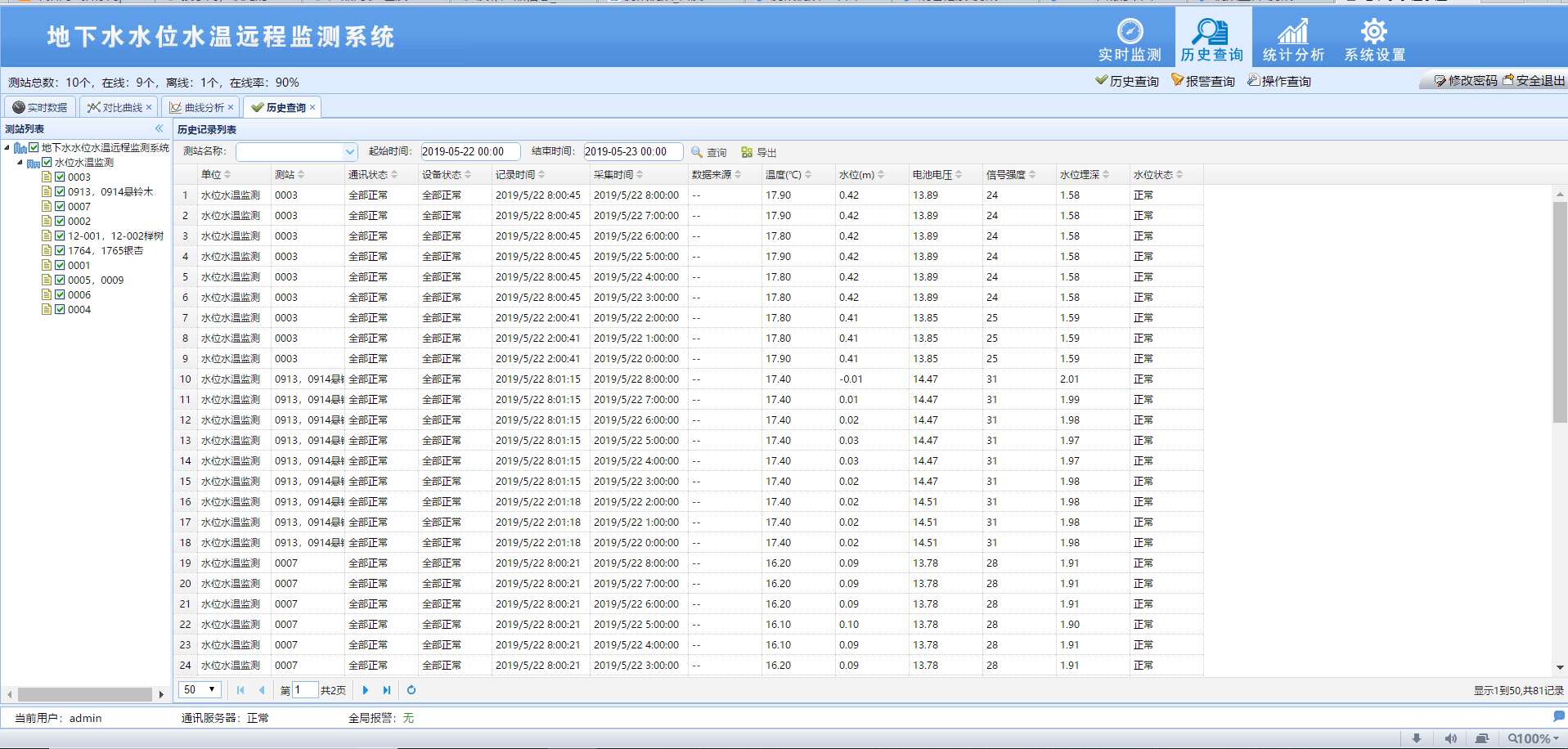Refresh the history record list
Screen dimensions: 1568x749
click(x=411, y=690)
